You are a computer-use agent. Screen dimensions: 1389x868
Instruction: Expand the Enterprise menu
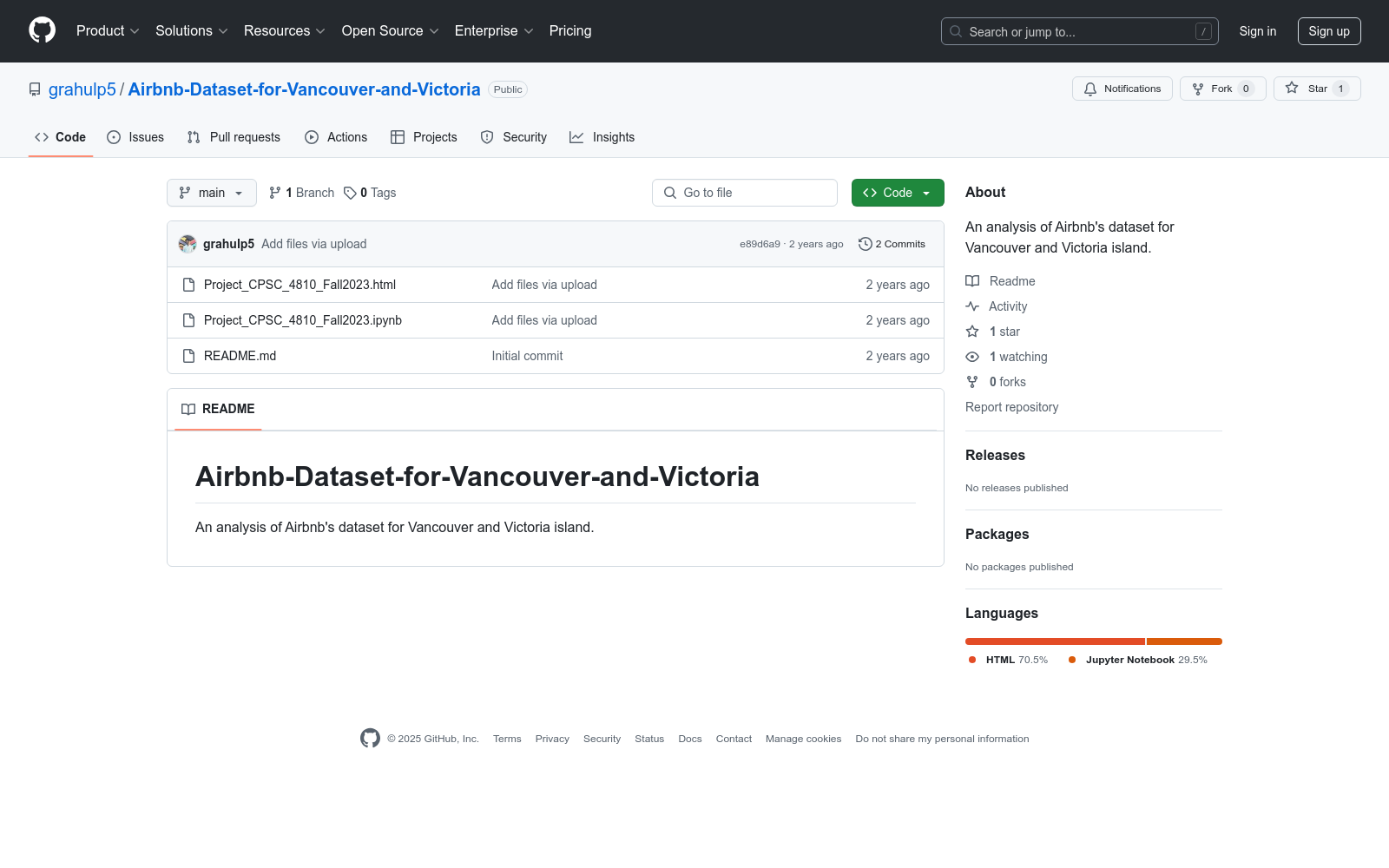click(494, 30)
